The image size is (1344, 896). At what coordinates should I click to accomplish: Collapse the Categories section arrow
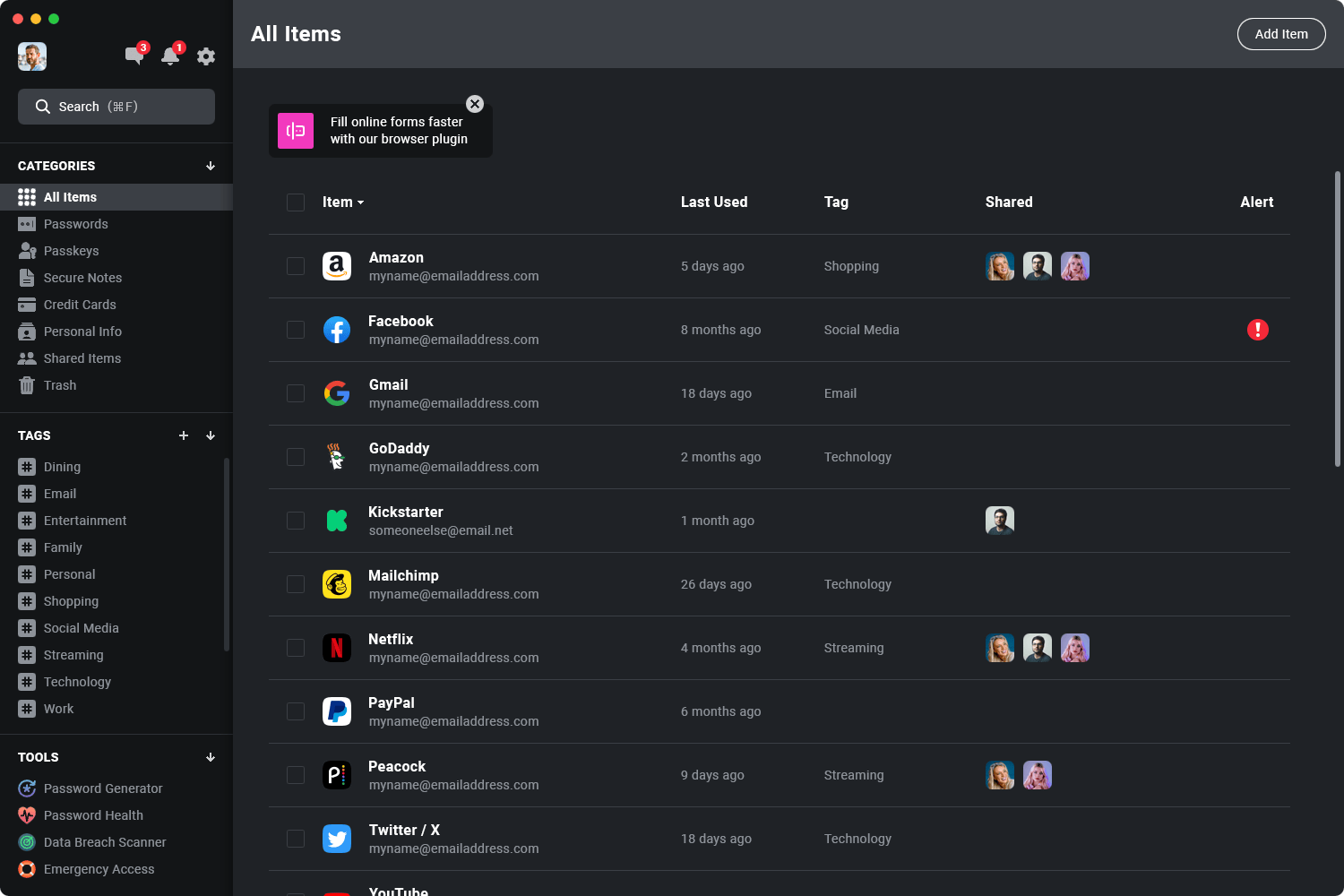point(211,166)
